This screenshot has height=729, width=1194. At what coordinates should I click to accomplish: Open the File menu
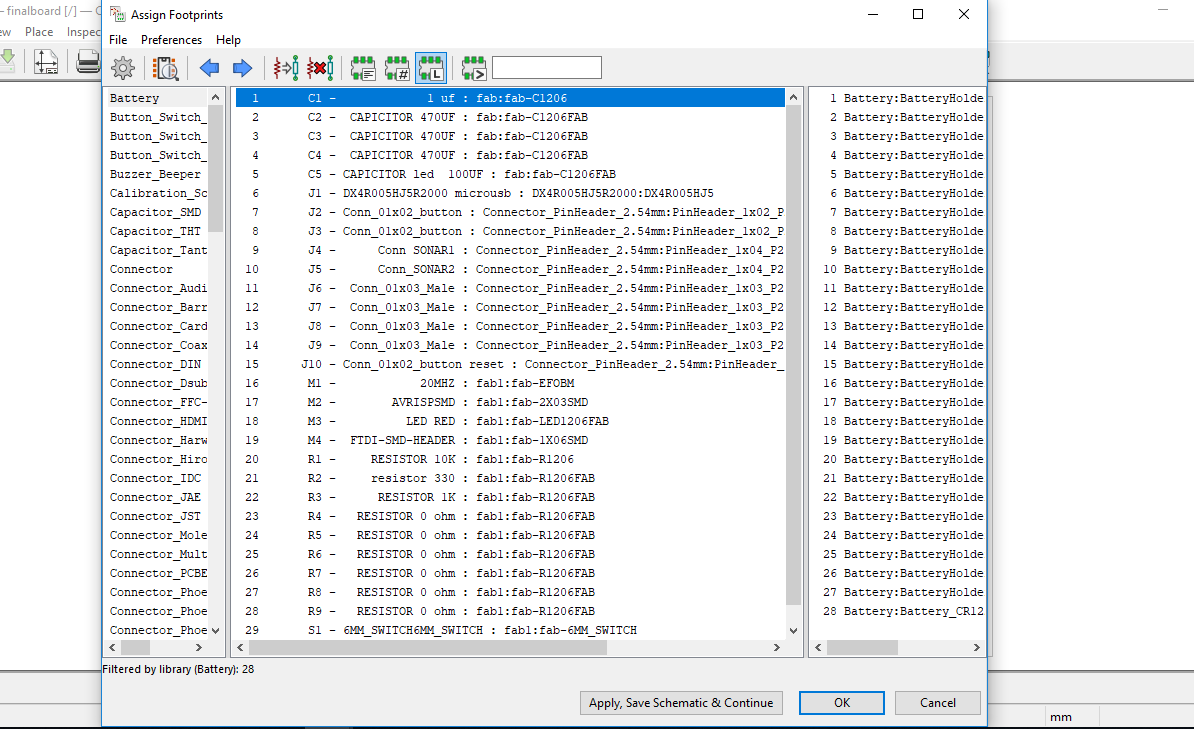coord(118,40)
